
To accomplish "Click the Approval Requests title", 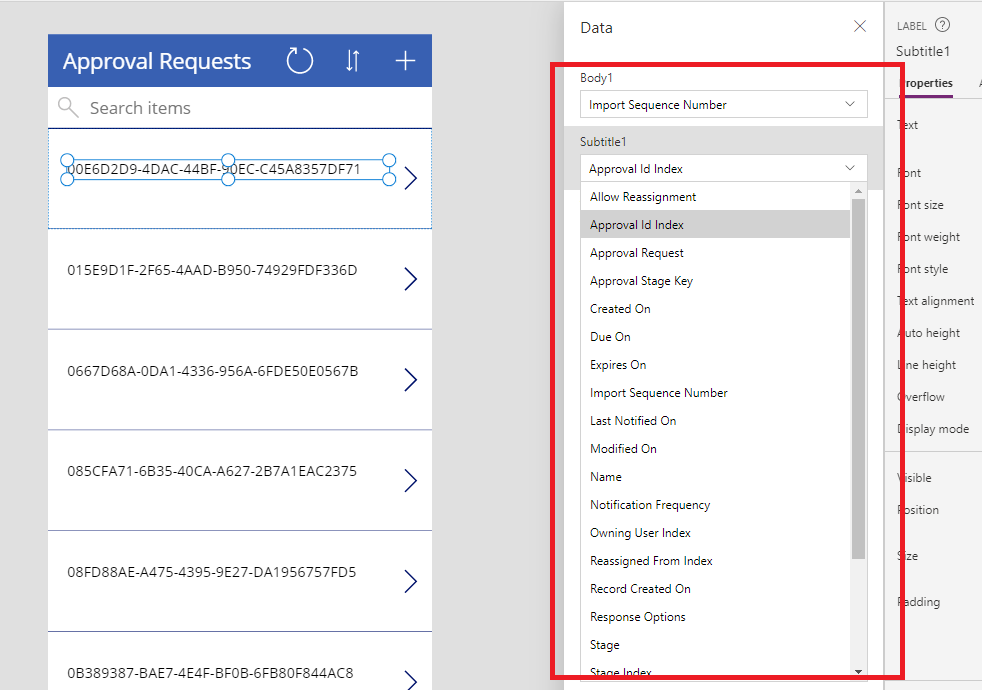I will pyautogui.click(x=157, y=61).
